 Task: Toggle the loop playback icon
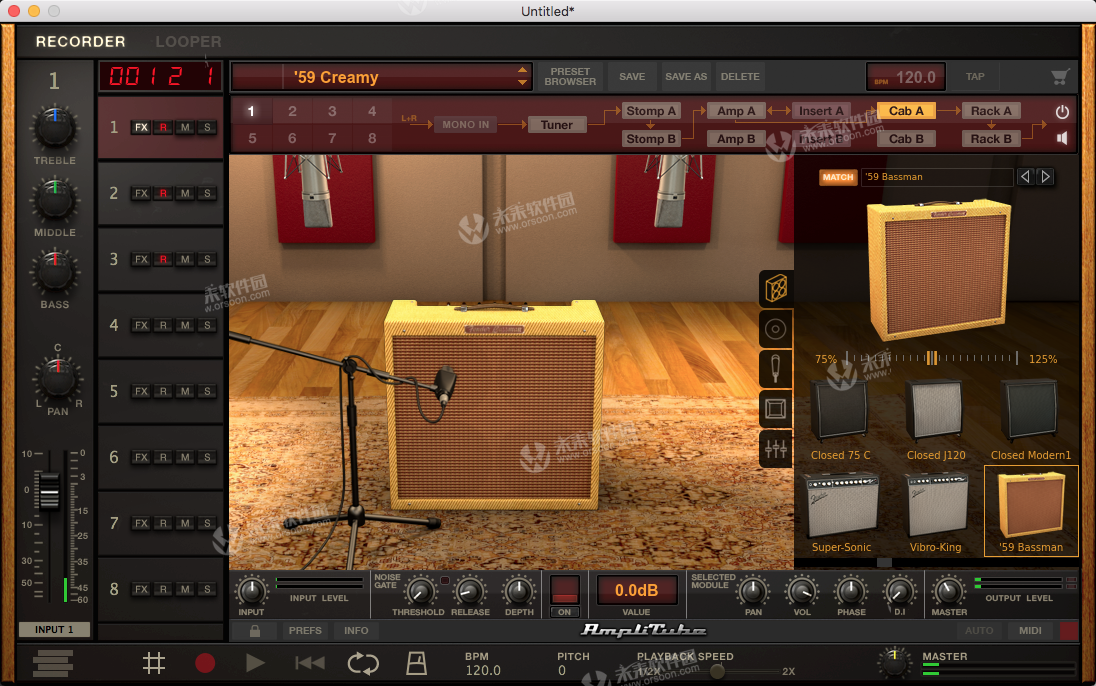coord(363,663)
